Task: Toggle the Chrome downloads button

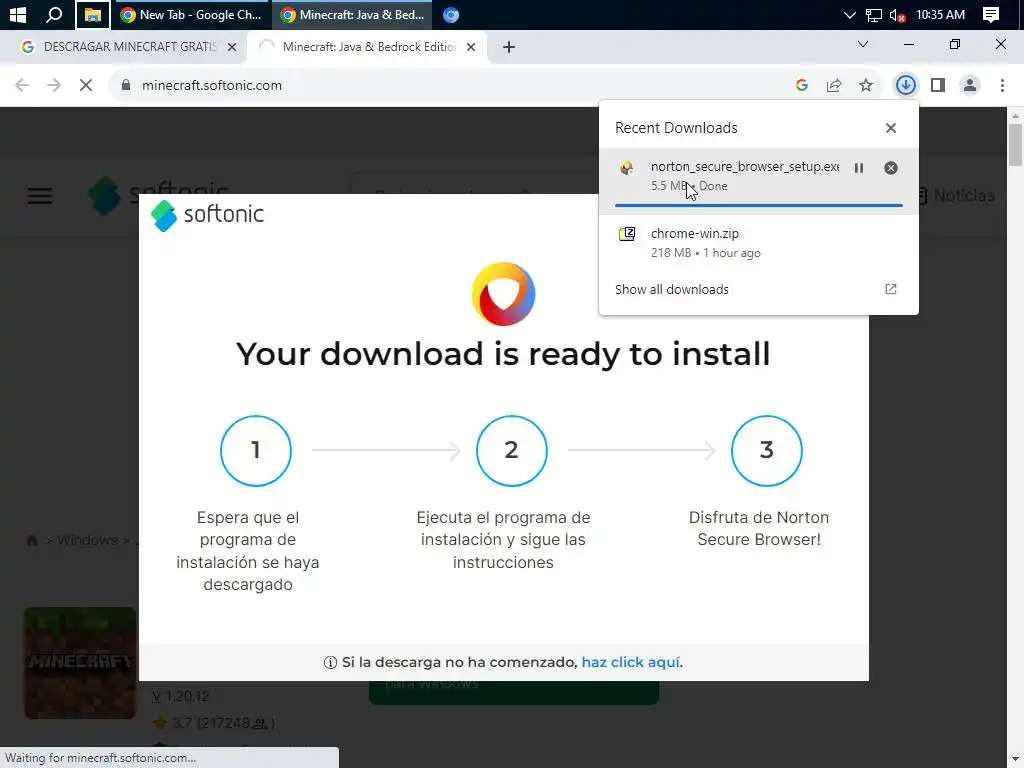Action: [x=906, y=85]
